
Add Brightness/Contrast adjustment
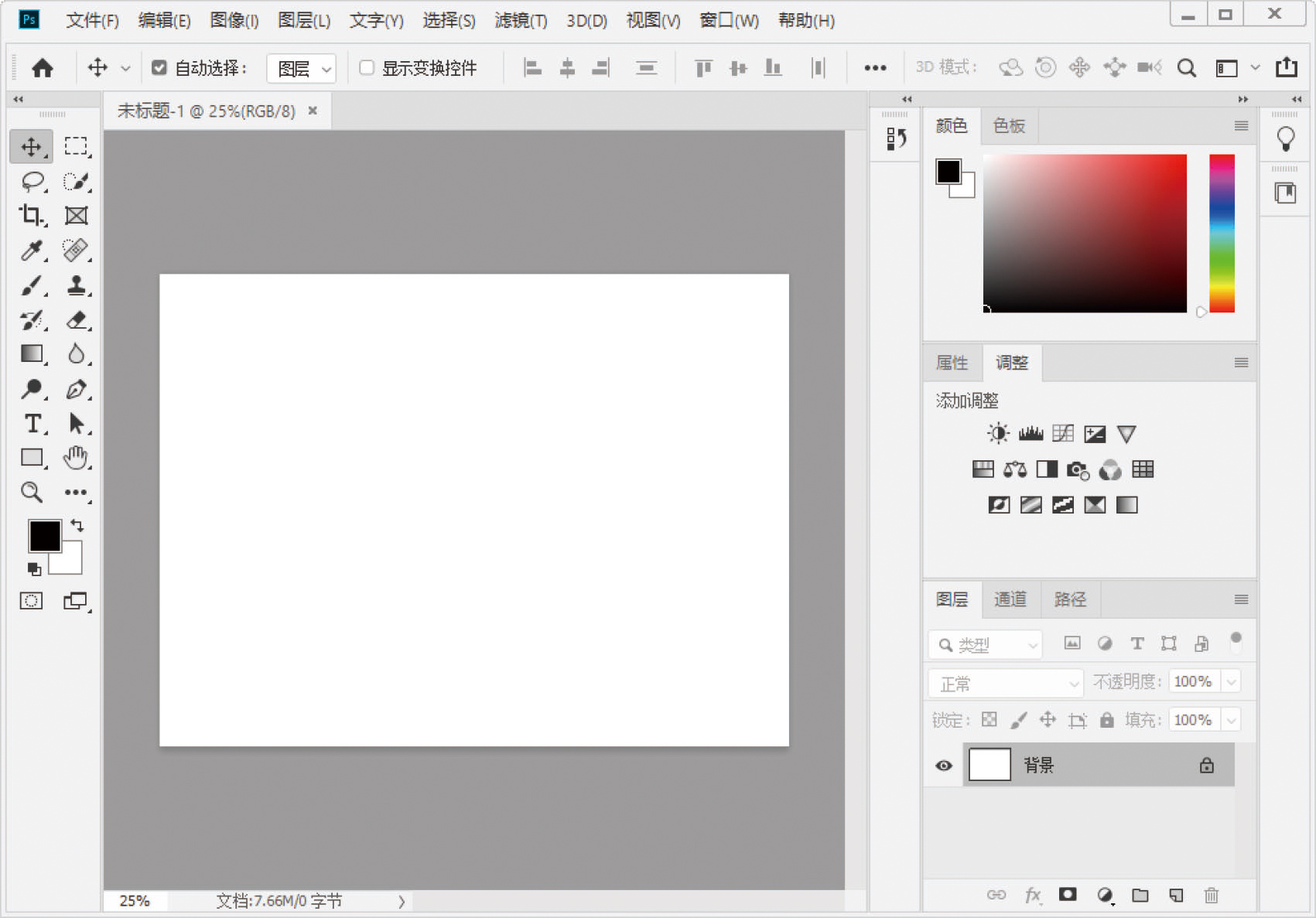point(998,433)
